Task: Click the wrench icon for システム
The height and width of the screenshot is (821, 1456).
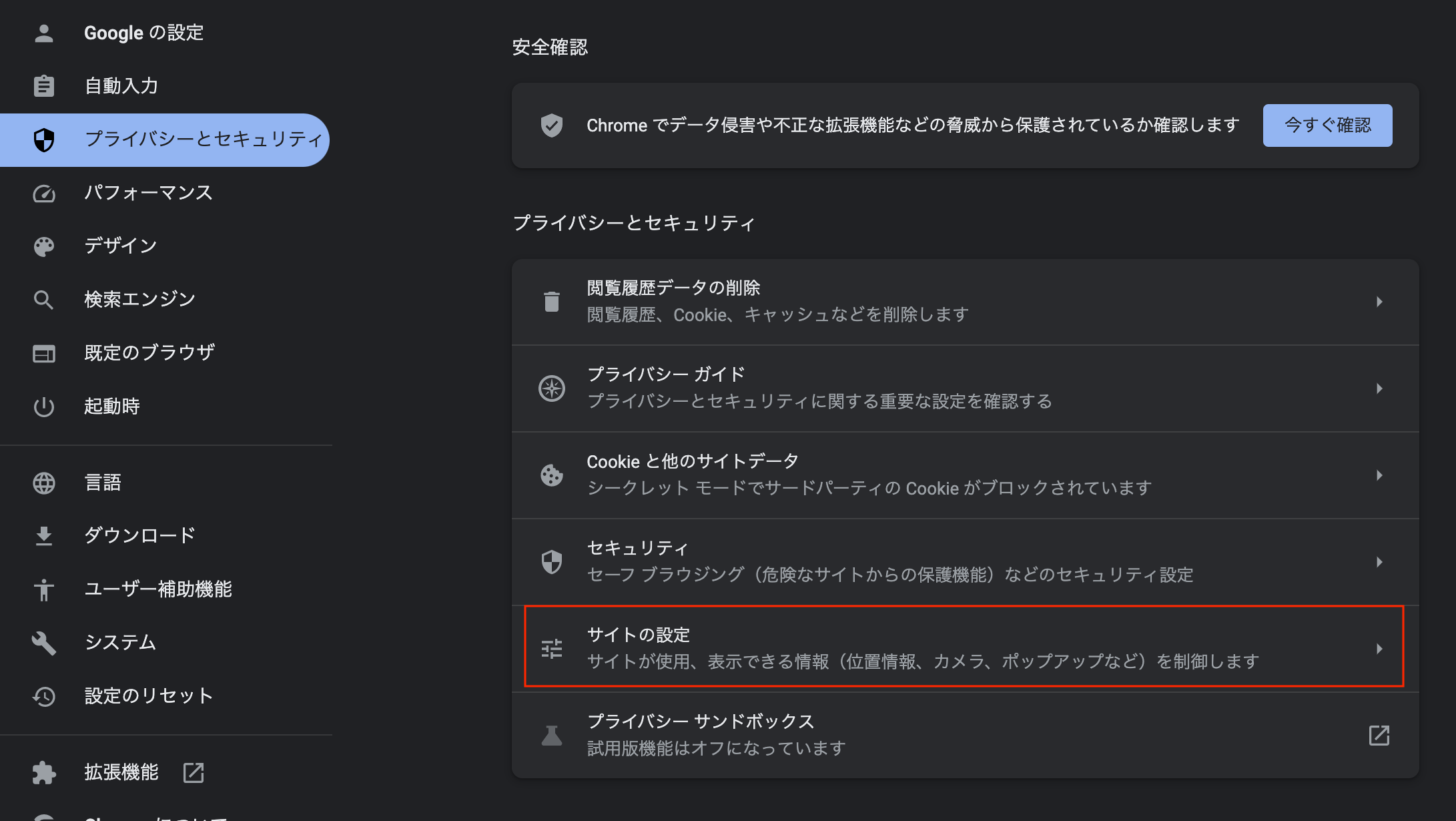Action: click(x=44, y=643)
